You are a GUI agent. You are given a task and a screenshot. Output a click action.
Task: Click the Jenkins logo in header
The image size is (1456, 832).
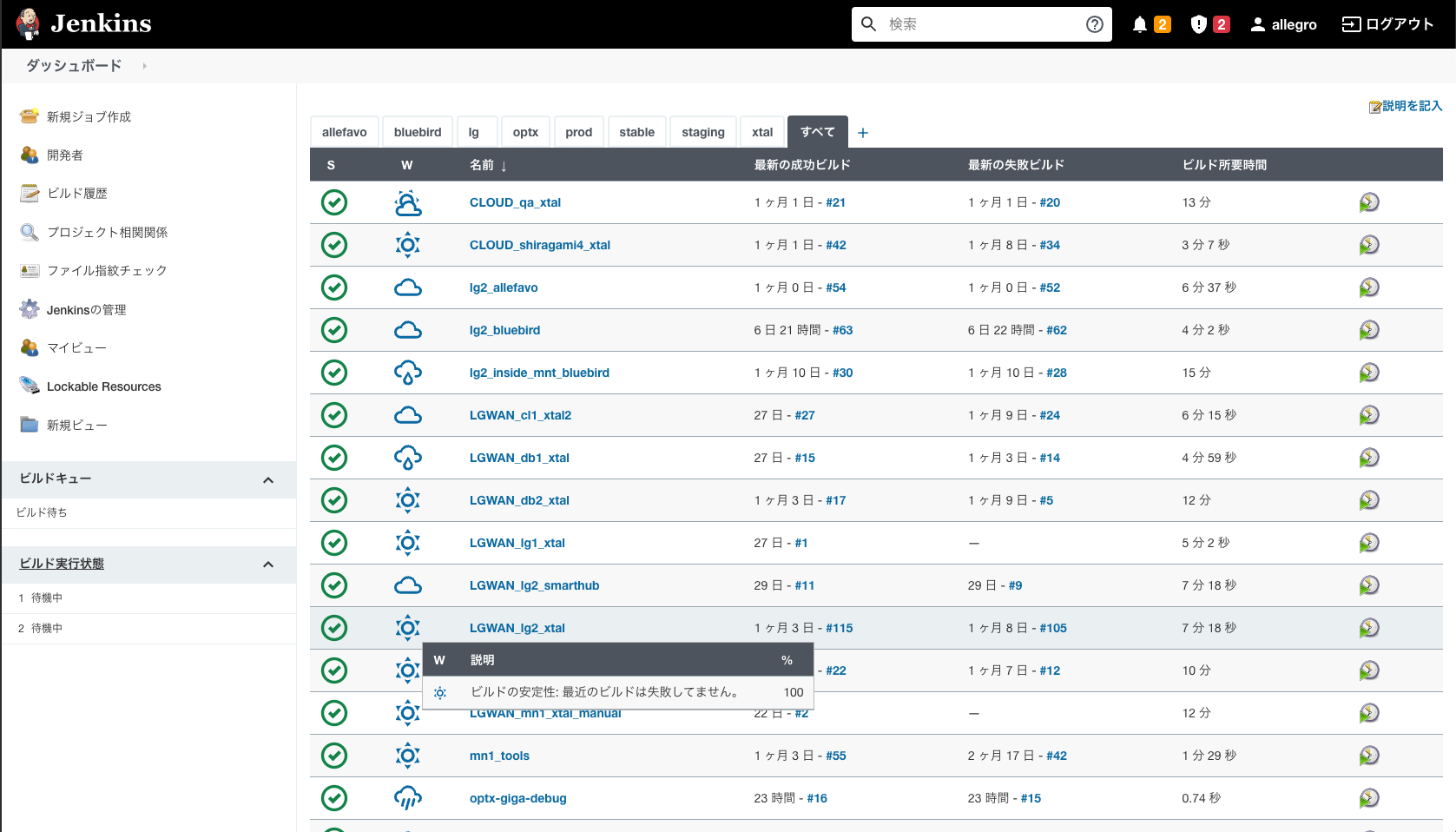pyautogui.click(x=83, y=23)
